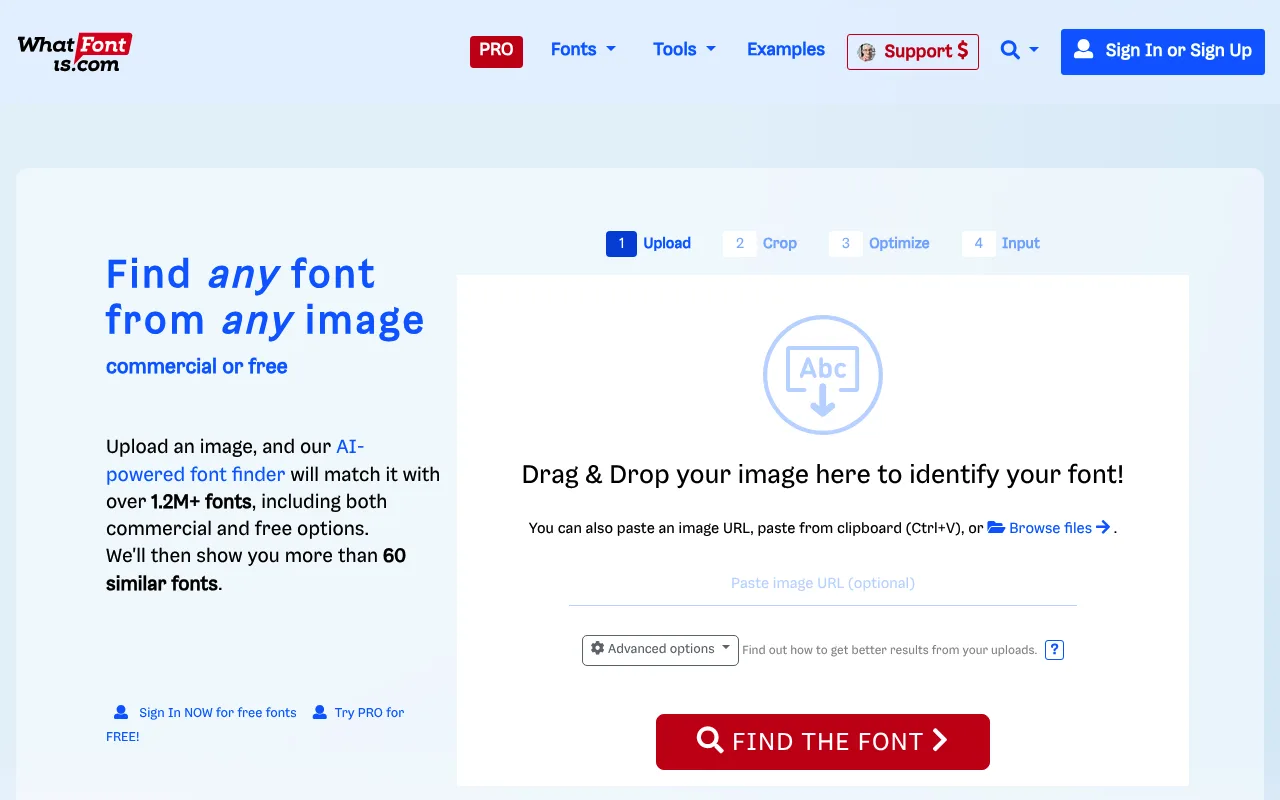Viewport: 1280px width, 800px height.
Task: Select the Input step tab
Action: (1001, 243)
